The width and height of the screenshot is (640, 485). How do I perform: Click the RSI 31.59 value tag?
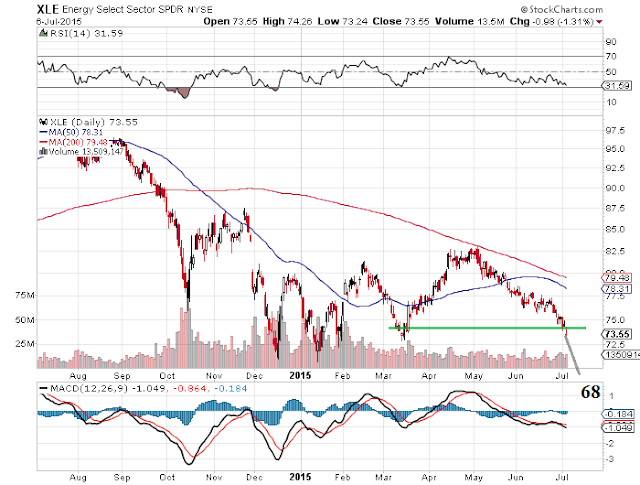pos(618,86)
